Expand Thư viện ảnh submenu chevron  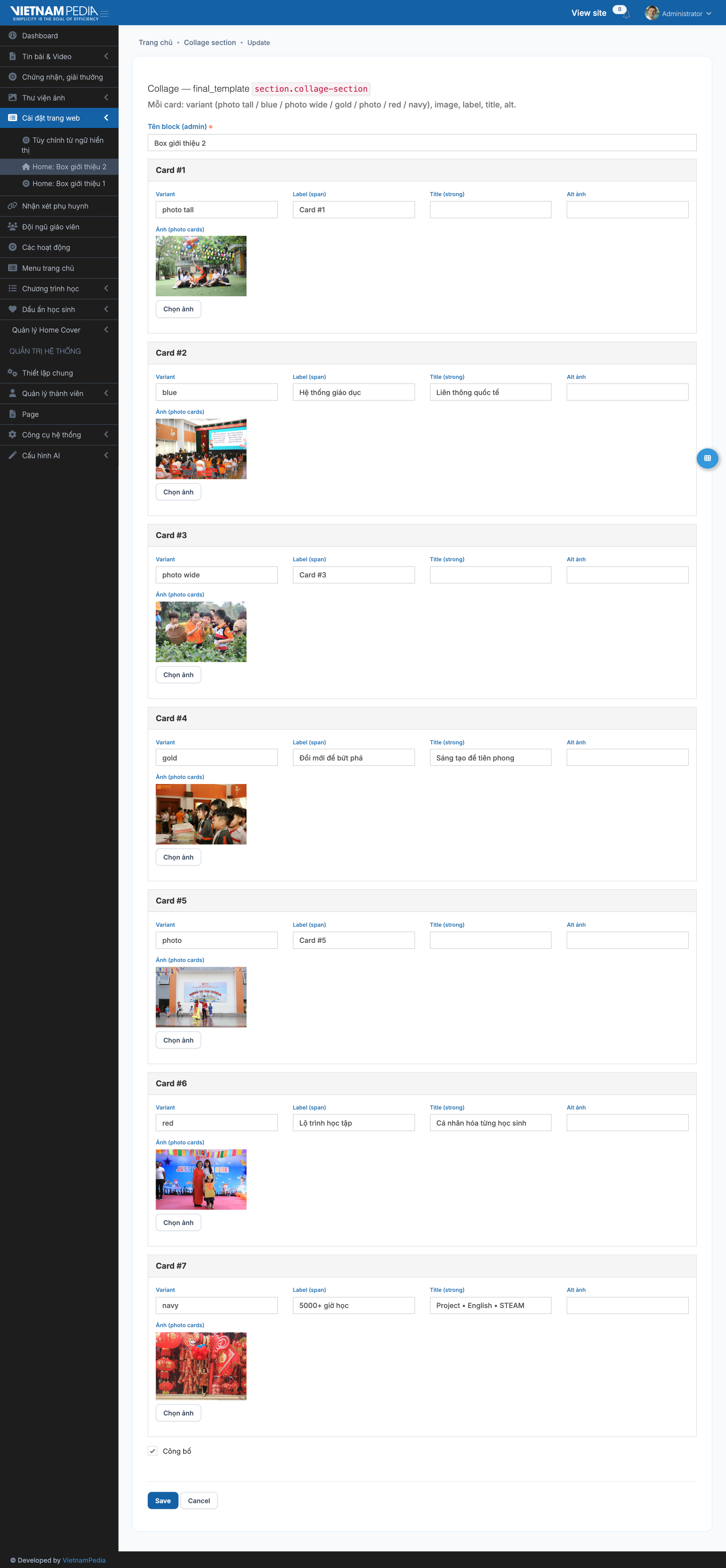106,97
